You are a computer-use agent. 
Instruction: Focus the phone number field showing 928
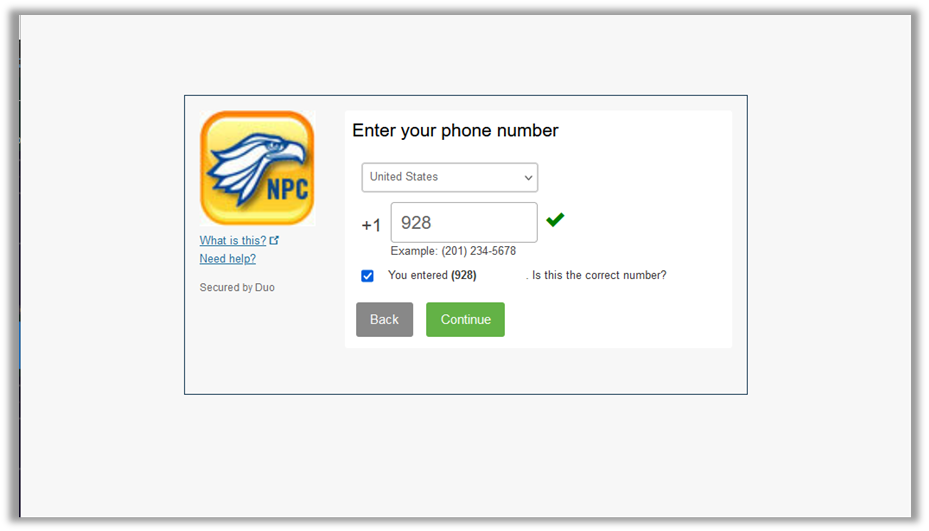point(464,222)
